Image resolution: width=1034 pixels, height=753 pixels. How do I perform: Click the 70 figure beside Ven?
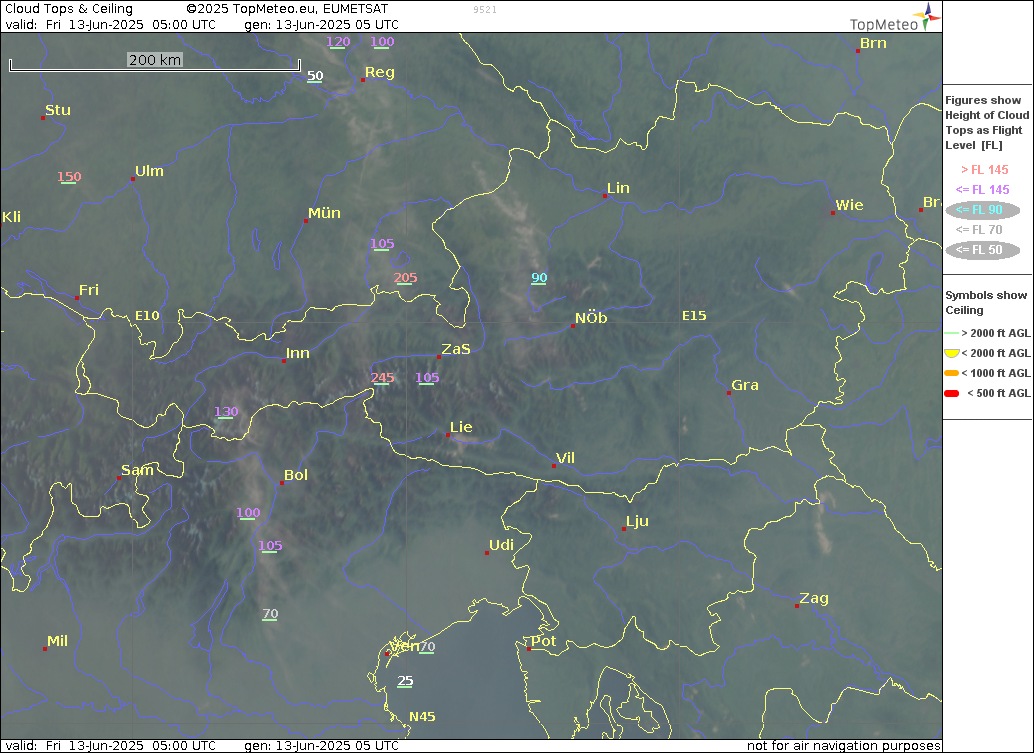tap(427, 647)
